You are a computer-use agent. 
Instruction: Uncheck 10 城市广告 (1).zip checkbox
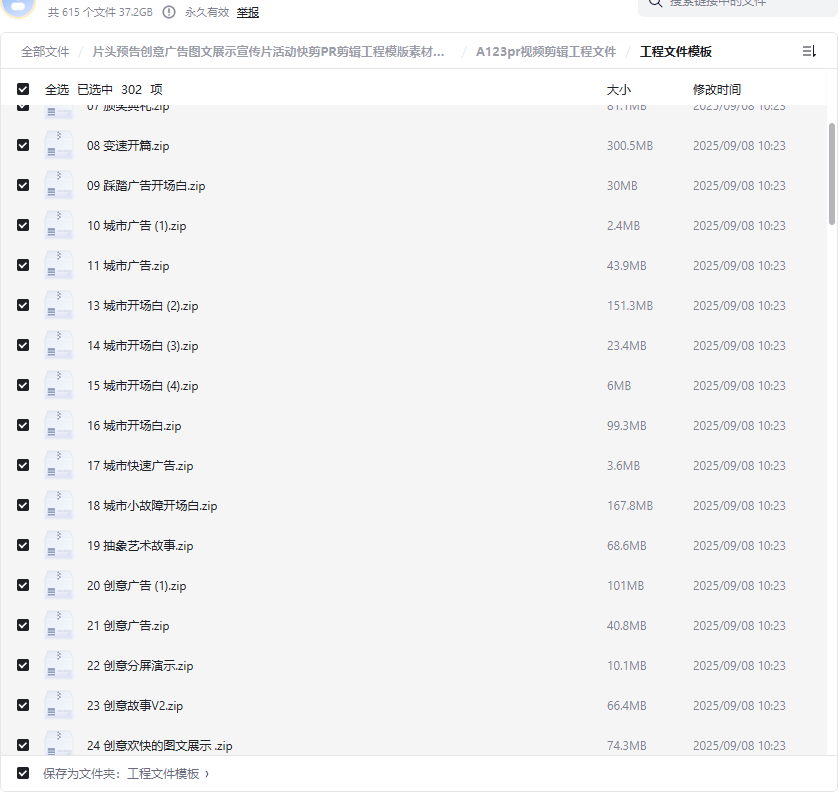[x=23, y=226]
